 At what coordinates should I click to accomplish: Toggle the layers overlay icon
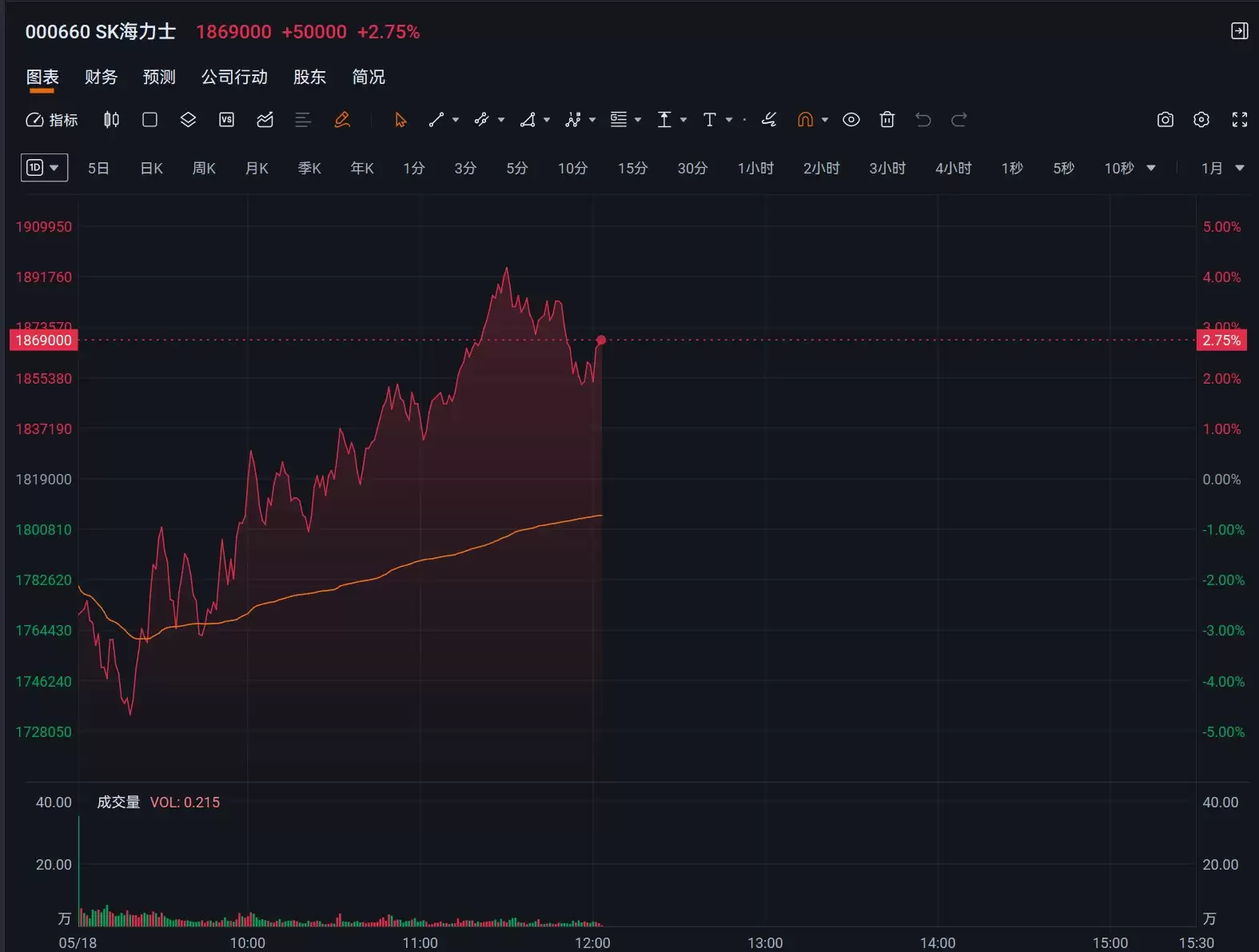(x=188, y=120)
